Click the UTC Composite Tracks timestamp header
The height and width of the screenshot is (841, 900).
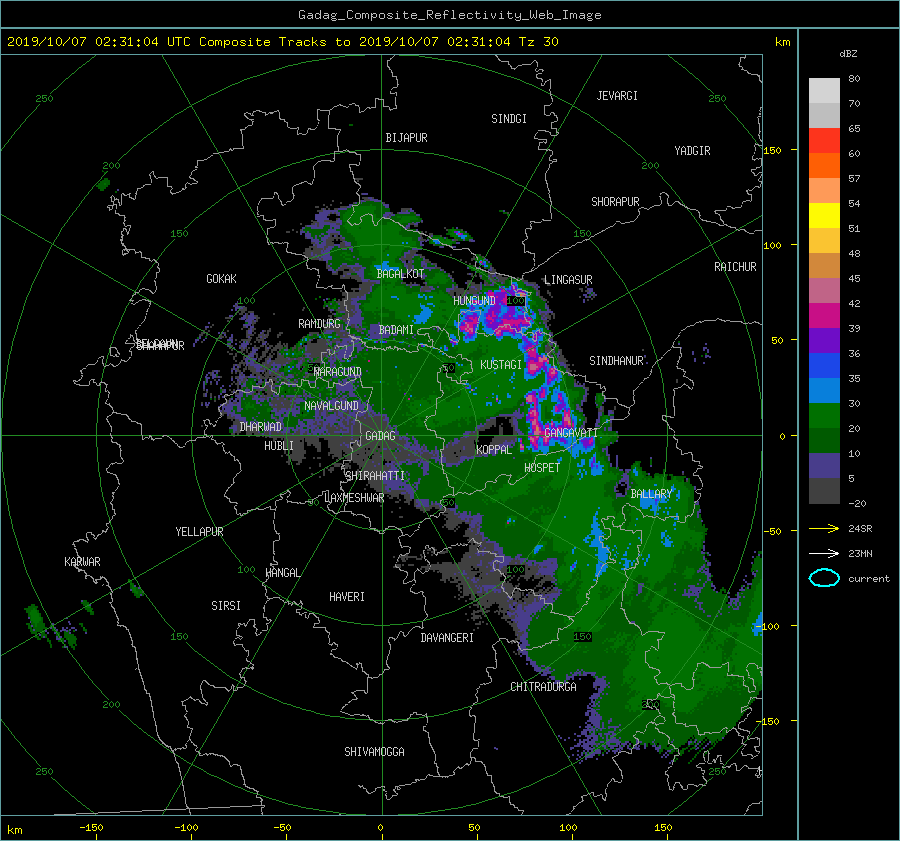(282, 42)
